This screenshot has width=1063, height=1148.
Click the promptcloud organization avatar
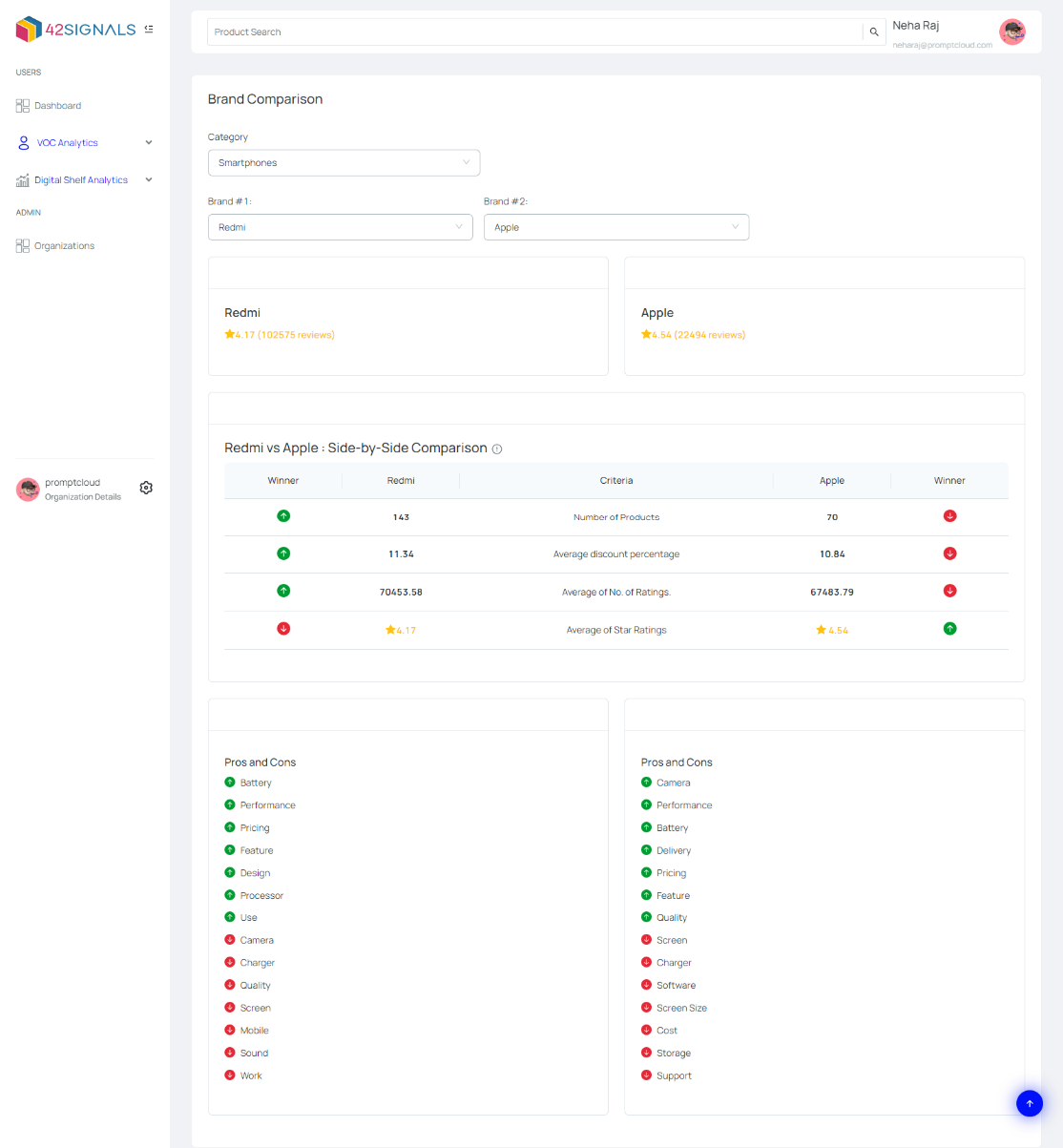click(x=28, y=490)
